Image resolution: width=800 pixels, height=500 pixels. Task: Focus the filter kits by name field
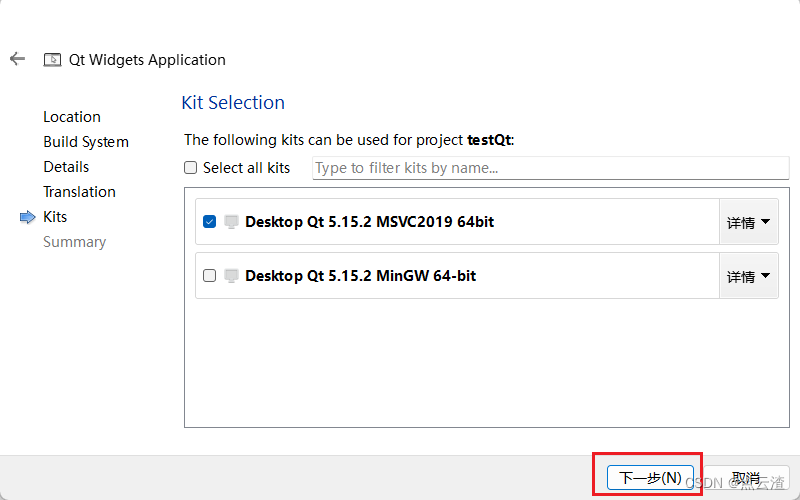coord(550,168)
